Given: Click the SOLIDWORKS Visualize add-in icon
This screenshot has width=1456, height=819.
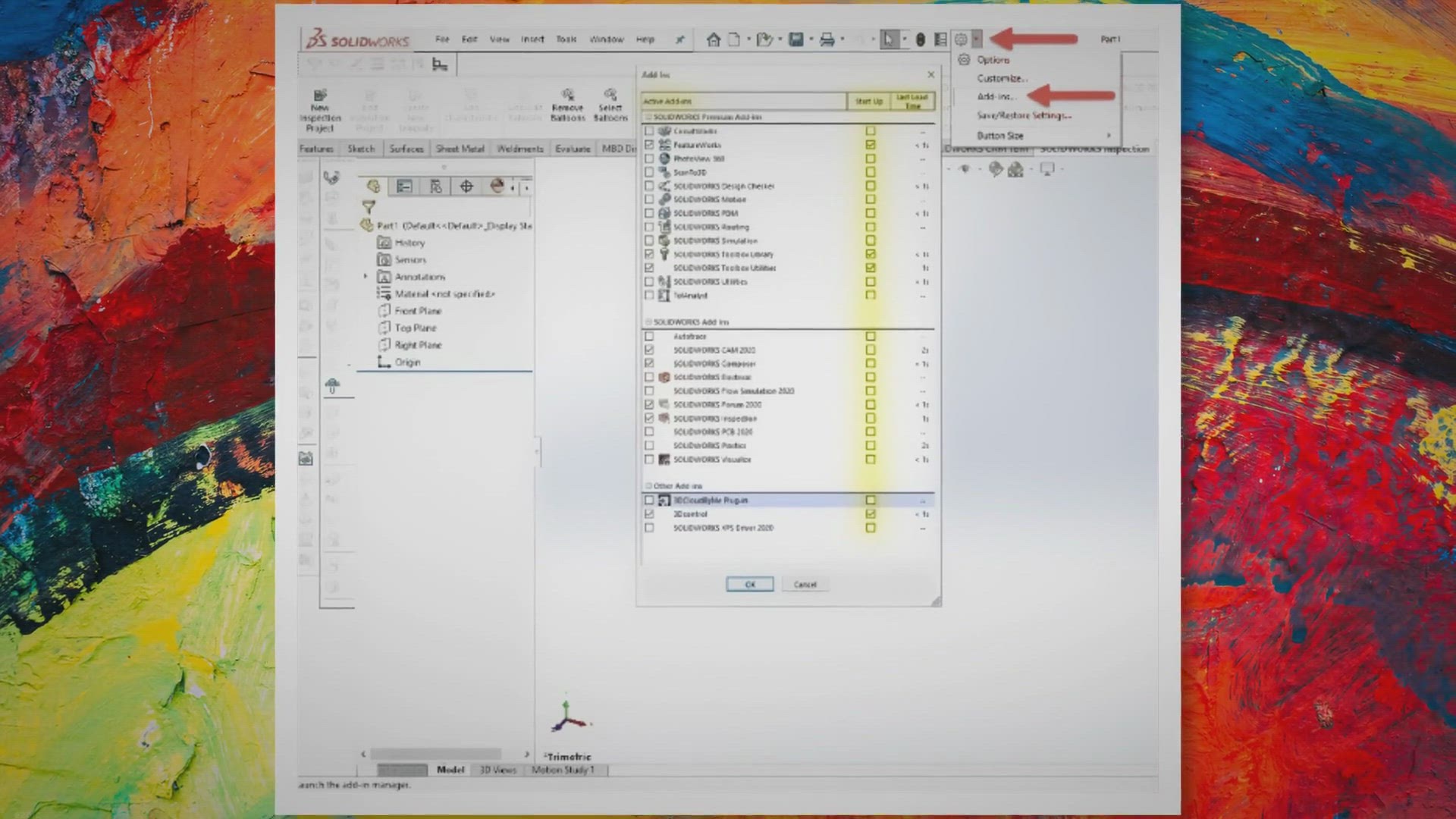Looking at the screenshot, I should click(x=664, y=460).
